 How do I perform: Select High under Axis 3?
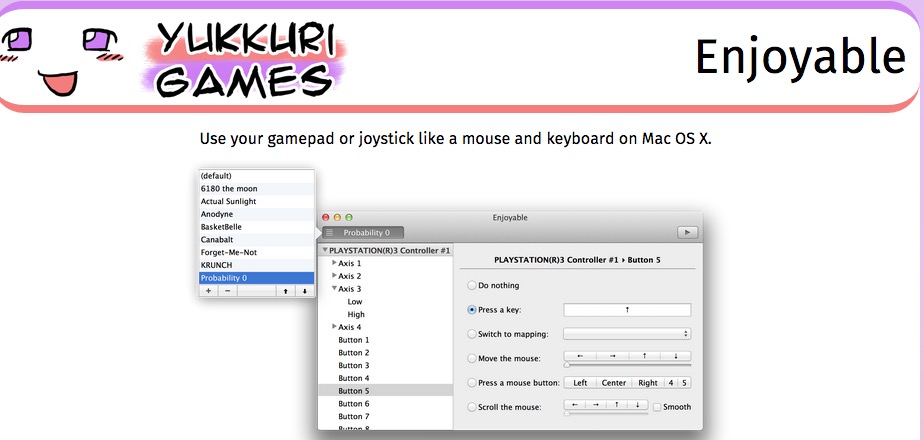pyautogui.click(x=356, y=315)
